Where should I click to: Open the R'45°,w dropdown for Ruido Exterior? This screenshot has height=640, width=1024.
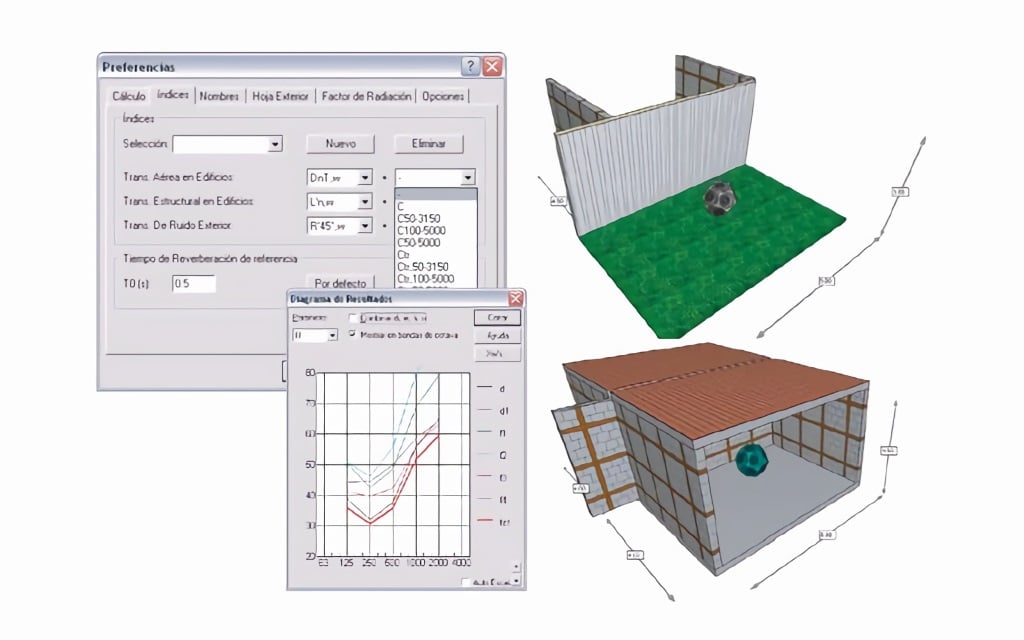[x=365, y=226]
